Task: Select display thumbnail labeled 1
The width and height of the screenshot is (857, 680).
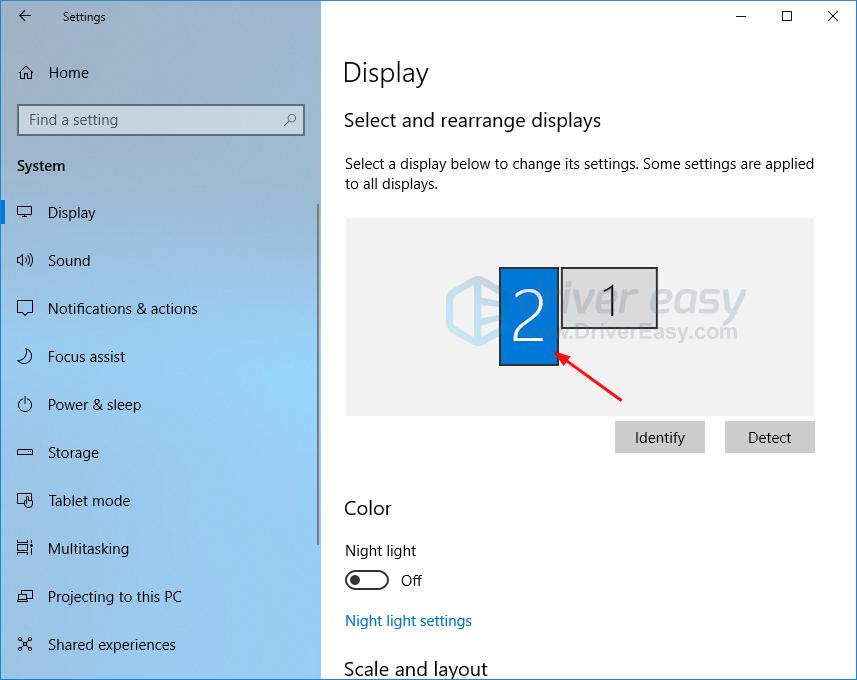Action: (x=610, y=298)
